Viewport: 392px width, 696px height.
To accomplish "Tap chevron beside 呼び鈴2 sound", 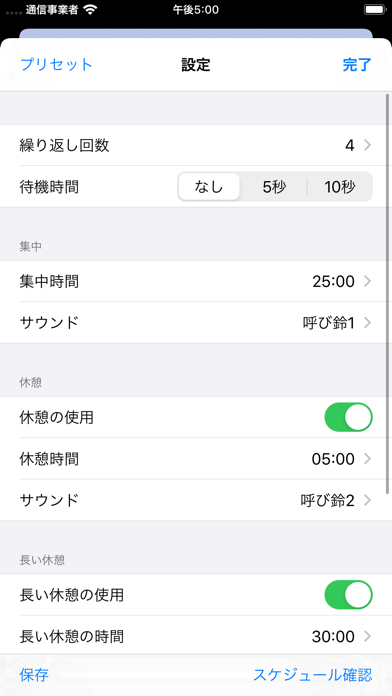I will point(367,500).
